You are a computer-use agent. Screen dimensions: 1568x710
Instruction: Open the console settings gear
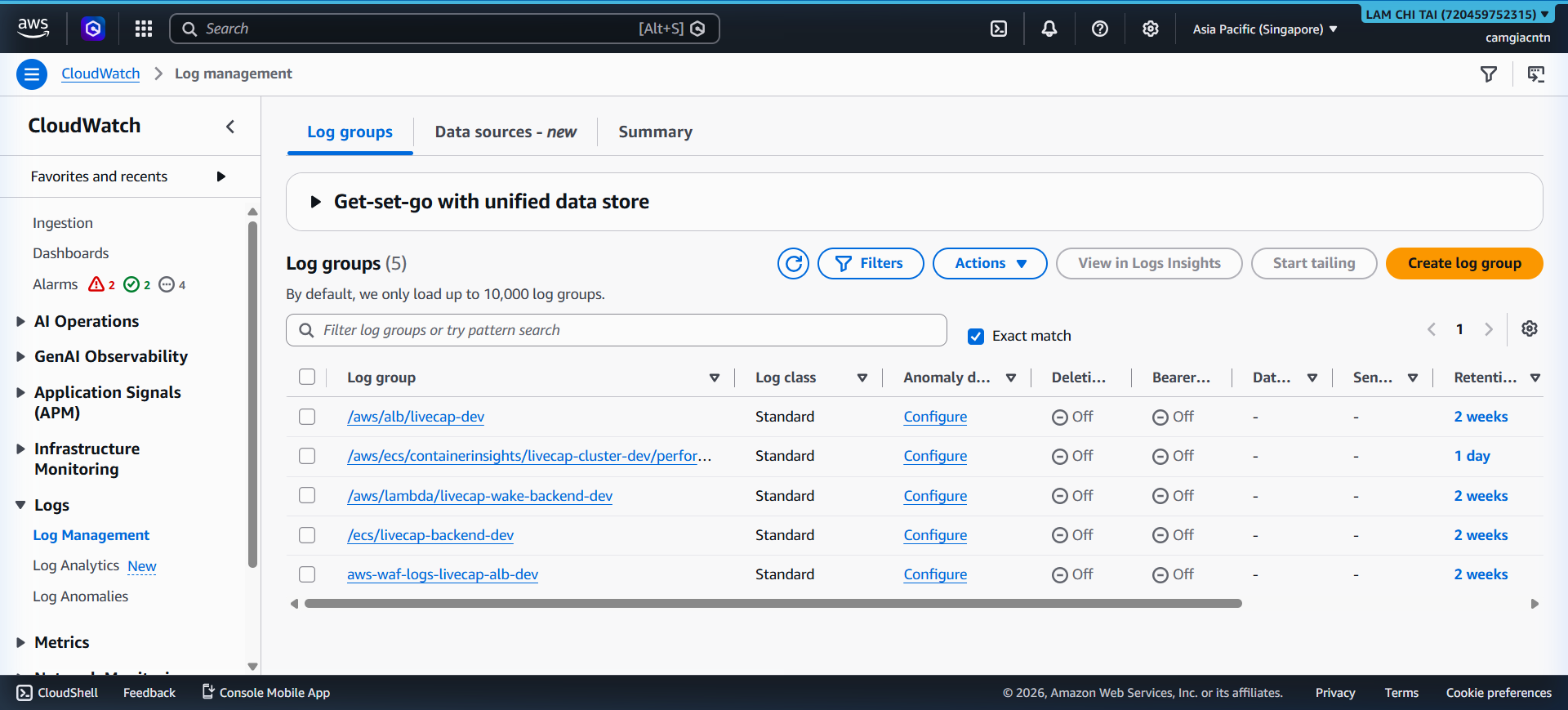[x=1151, y=29]
